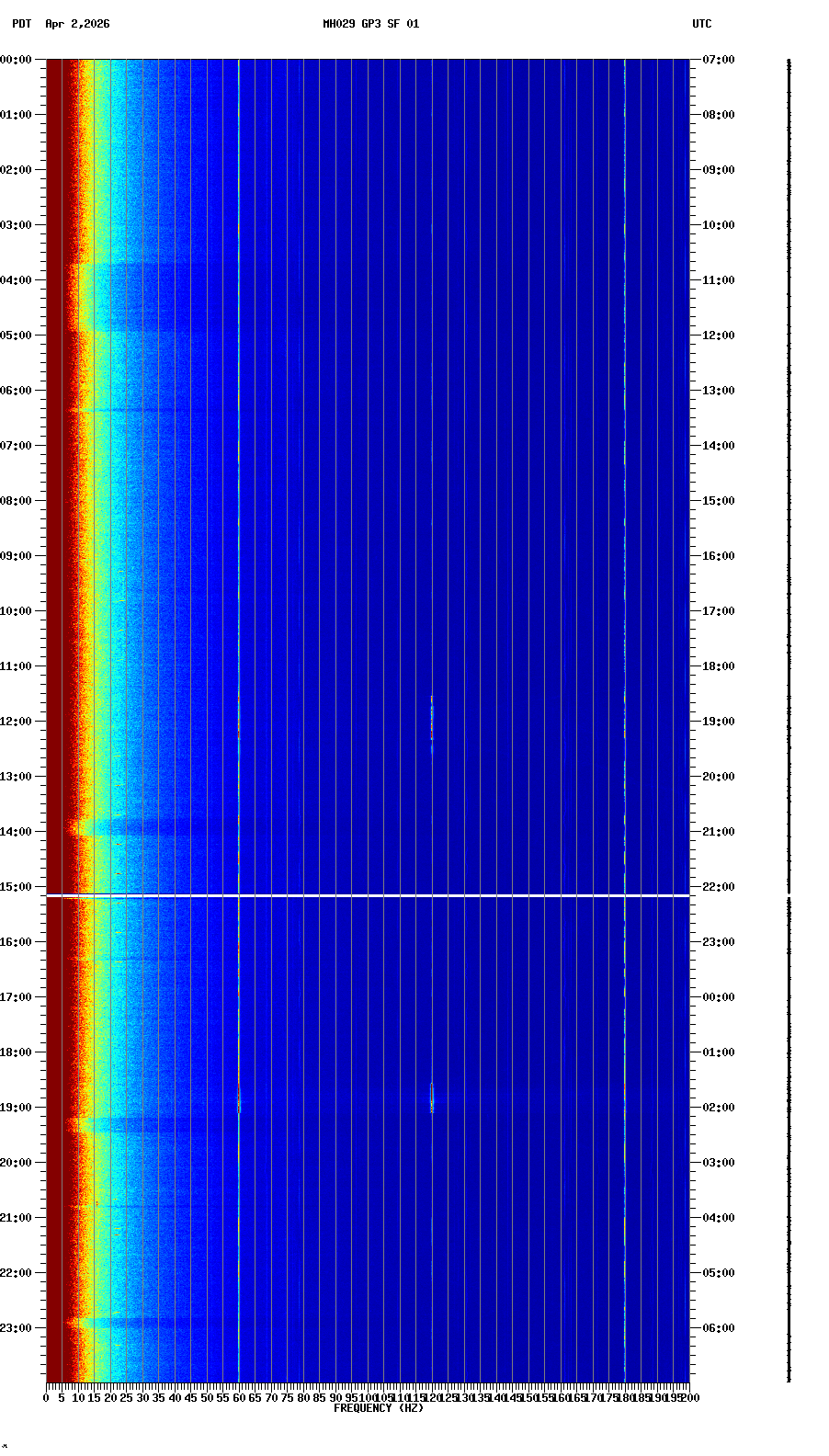Click the 60 Hz frequency tick label
This screenshot has width=829, height=1456.
(x=239, y=1398)
